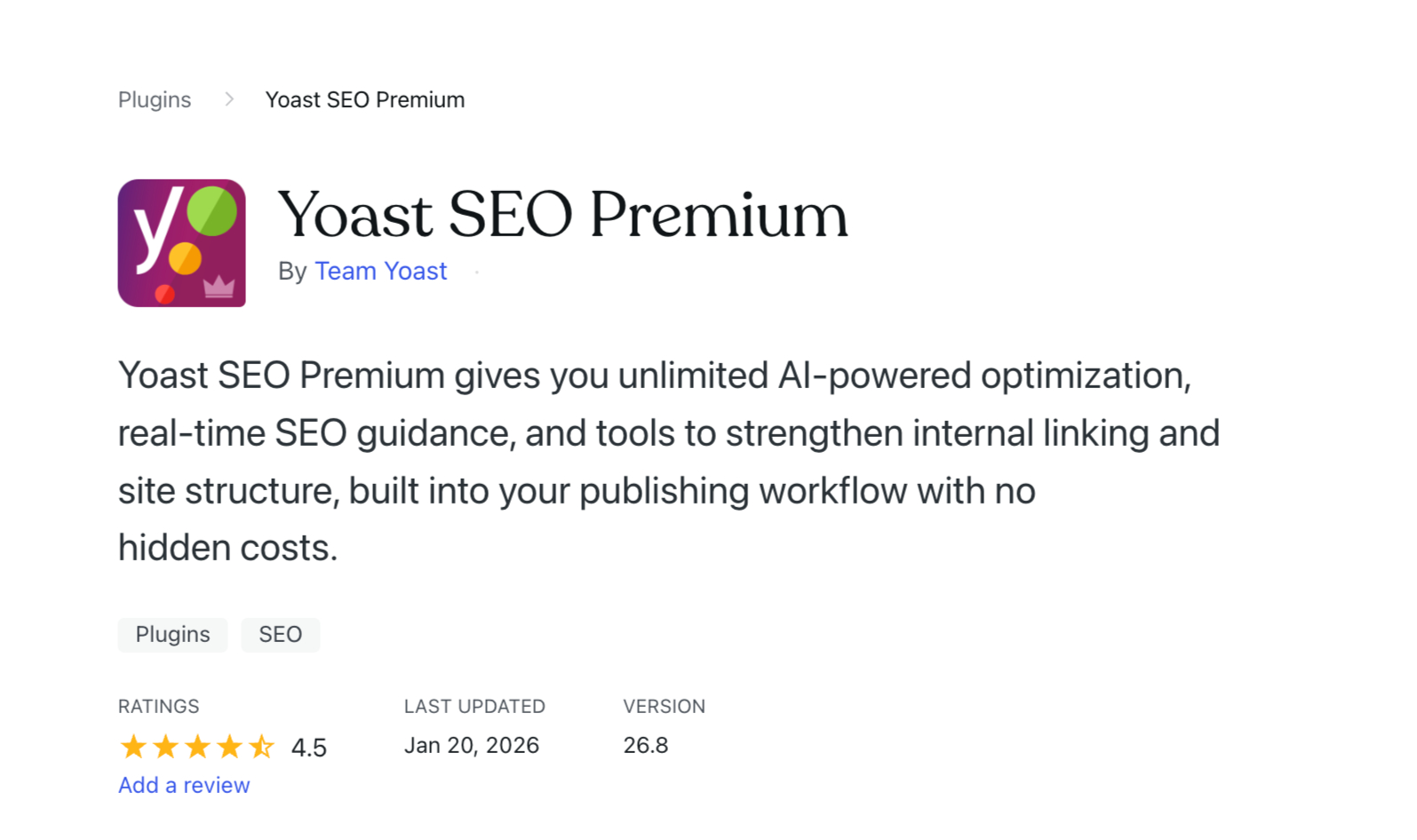Open the Plugins breadcrumb link
Screen dimensions: 1417x840
coord(154,99)
